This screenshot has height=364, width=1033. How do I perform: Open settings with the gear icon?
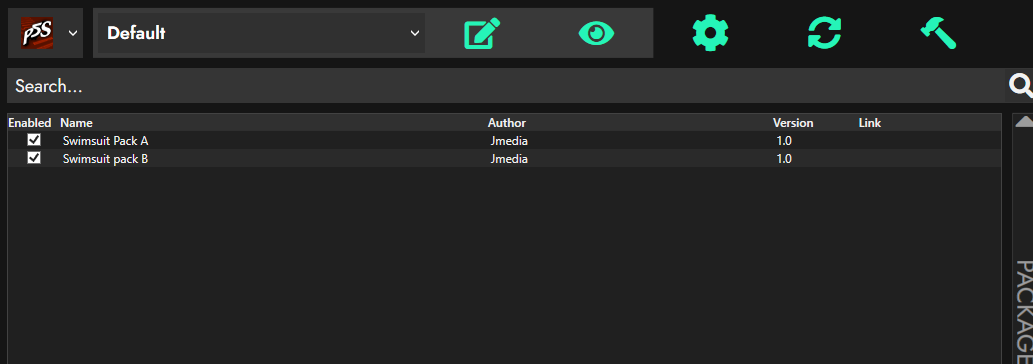pyautogui.click(x=710, y=33)
